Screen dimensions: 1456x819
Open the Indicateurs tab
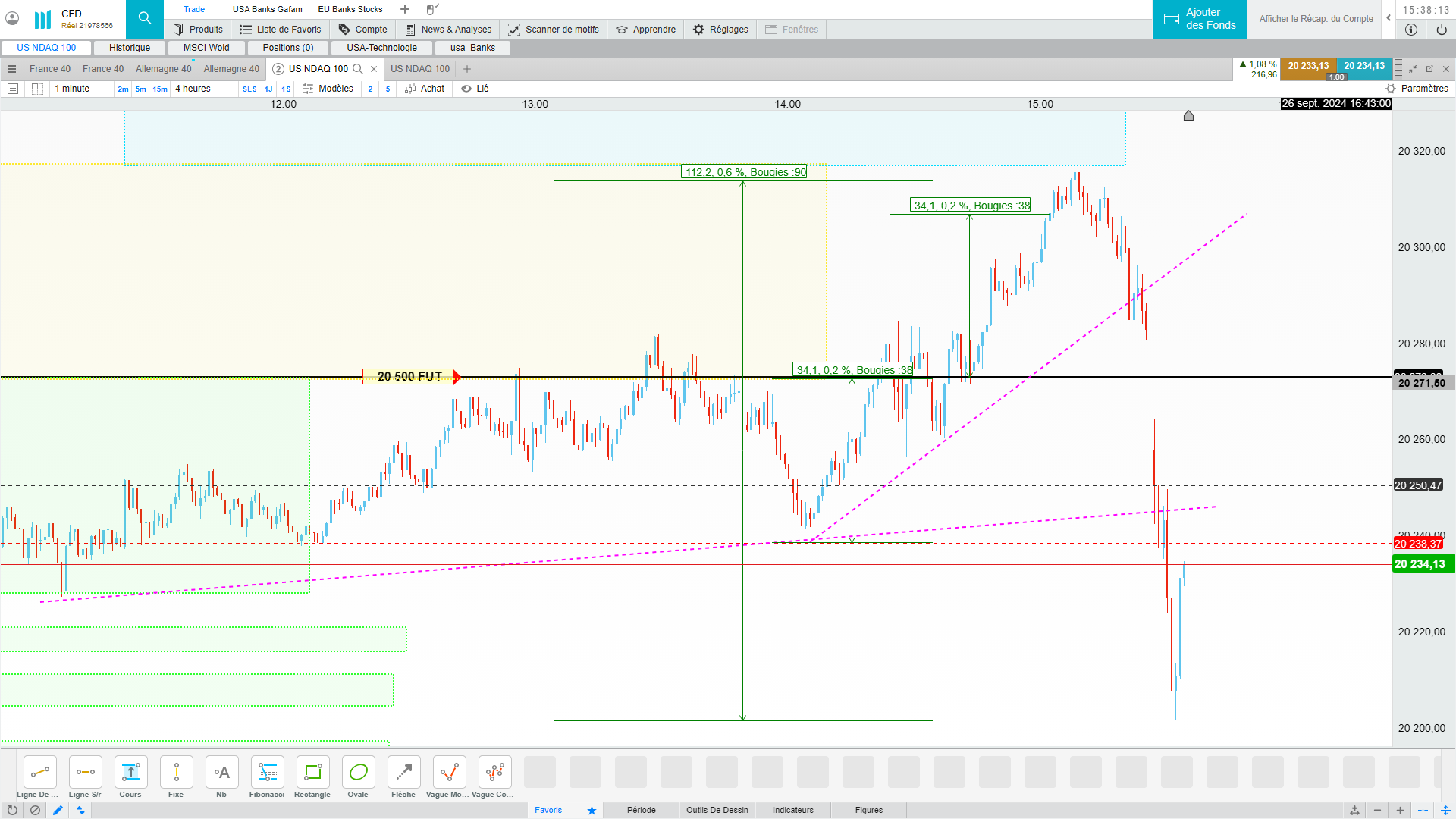point(792,810)
